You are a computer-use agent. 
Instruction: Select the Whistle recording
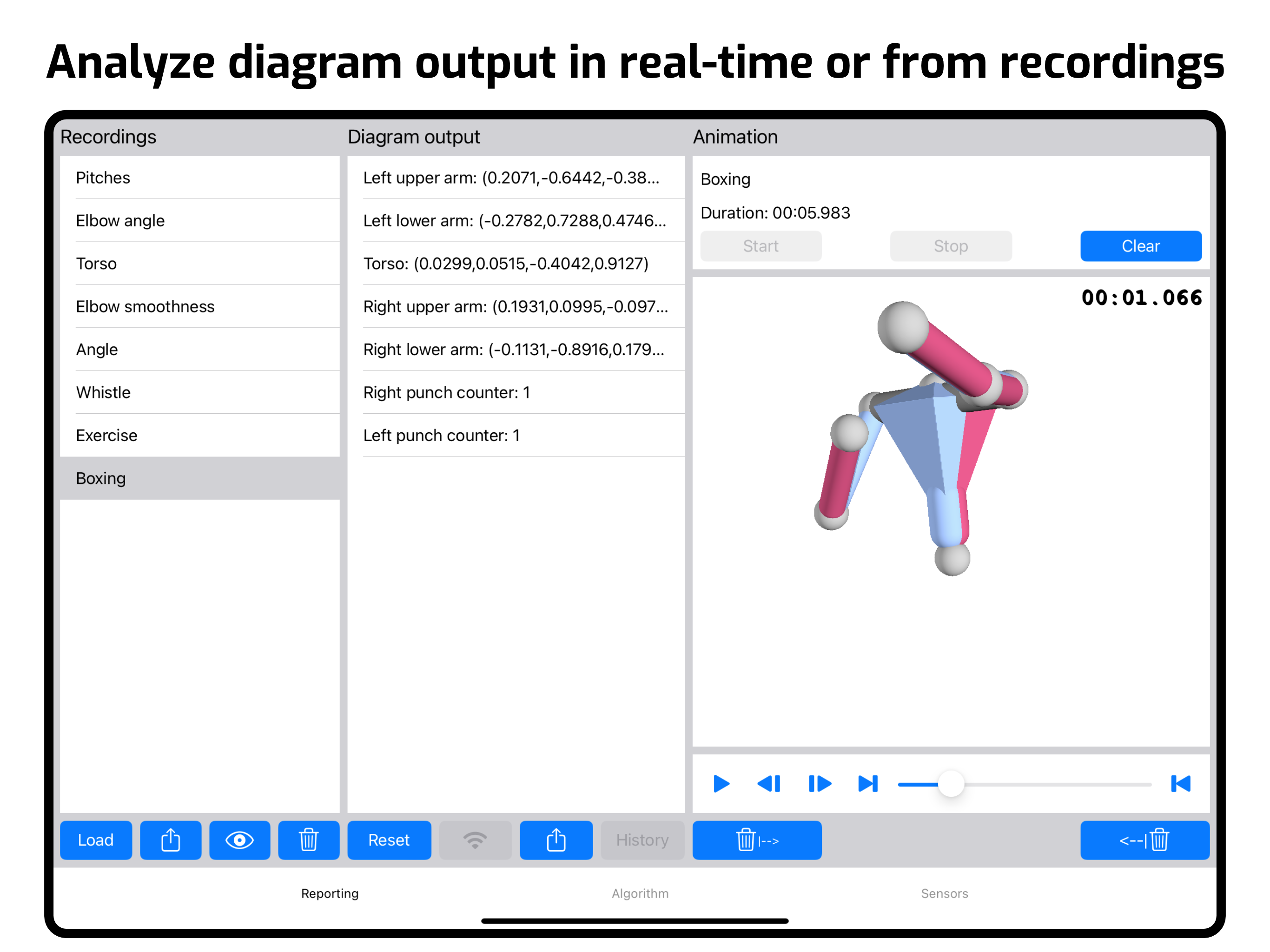coord(200,393)
